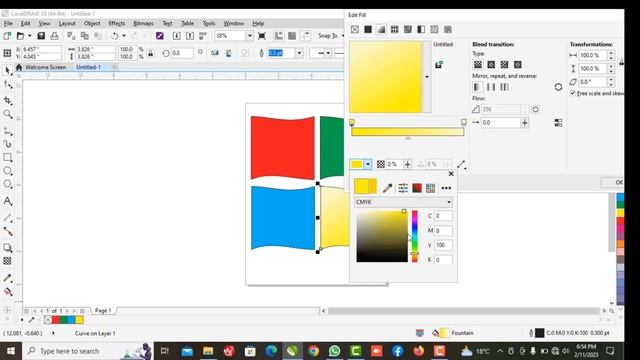Click the Page 1 tab

coord(103,311)
